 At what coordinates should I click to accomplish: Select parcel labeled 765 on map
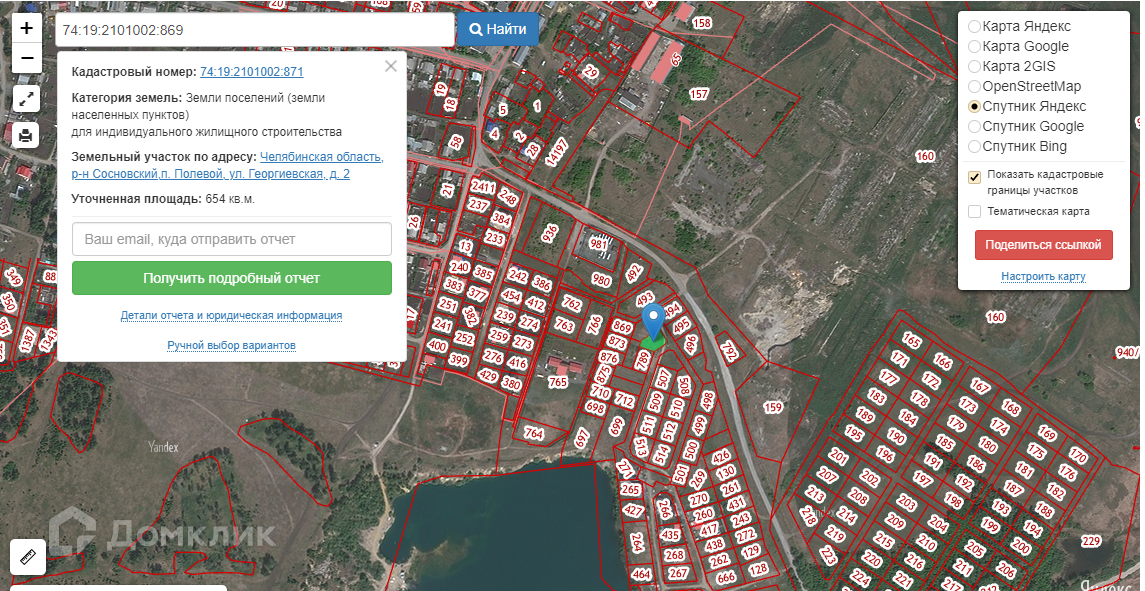(x=558, y=381)
